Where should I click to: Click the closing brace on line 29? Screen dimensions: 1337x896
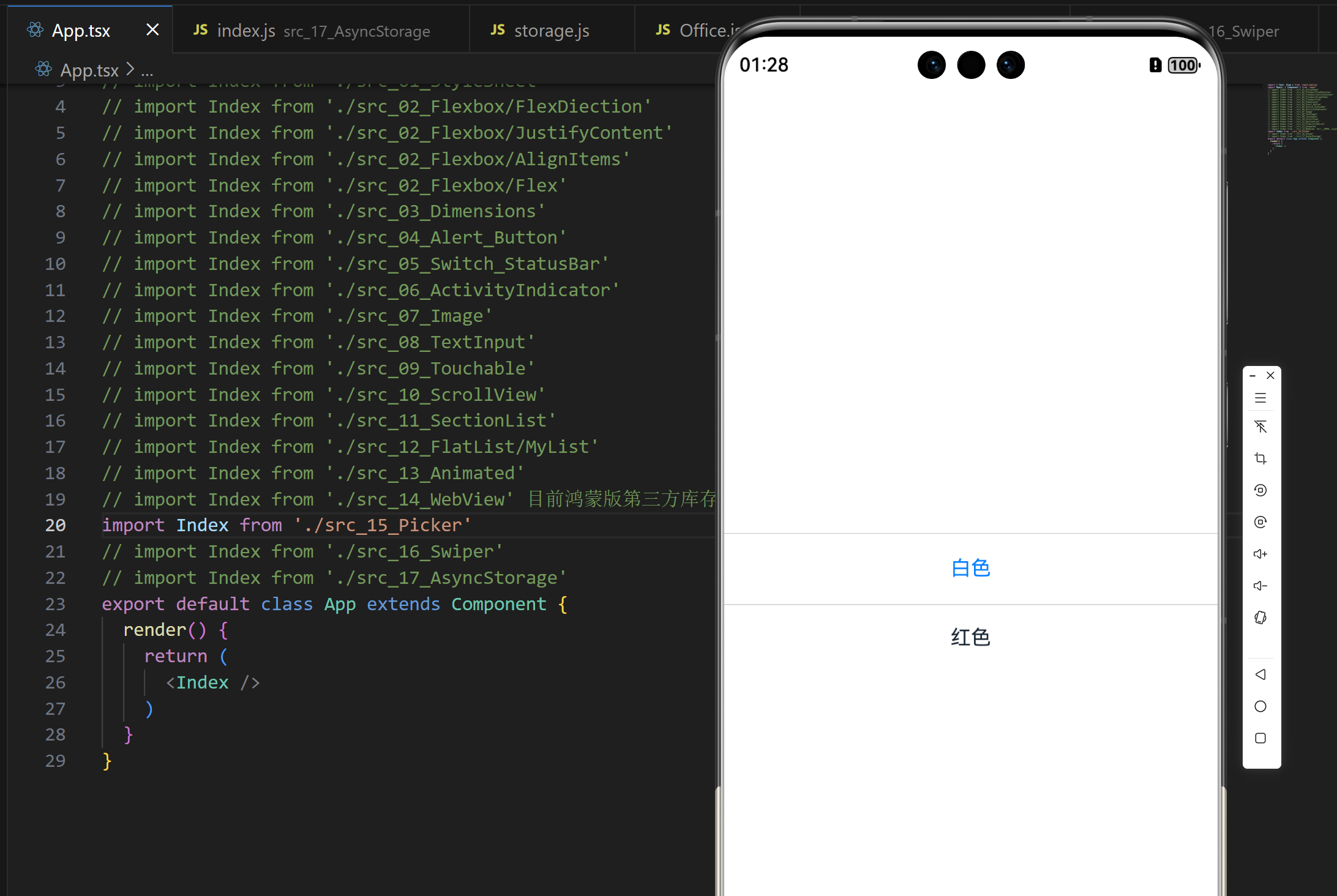(x=107, y=761)
